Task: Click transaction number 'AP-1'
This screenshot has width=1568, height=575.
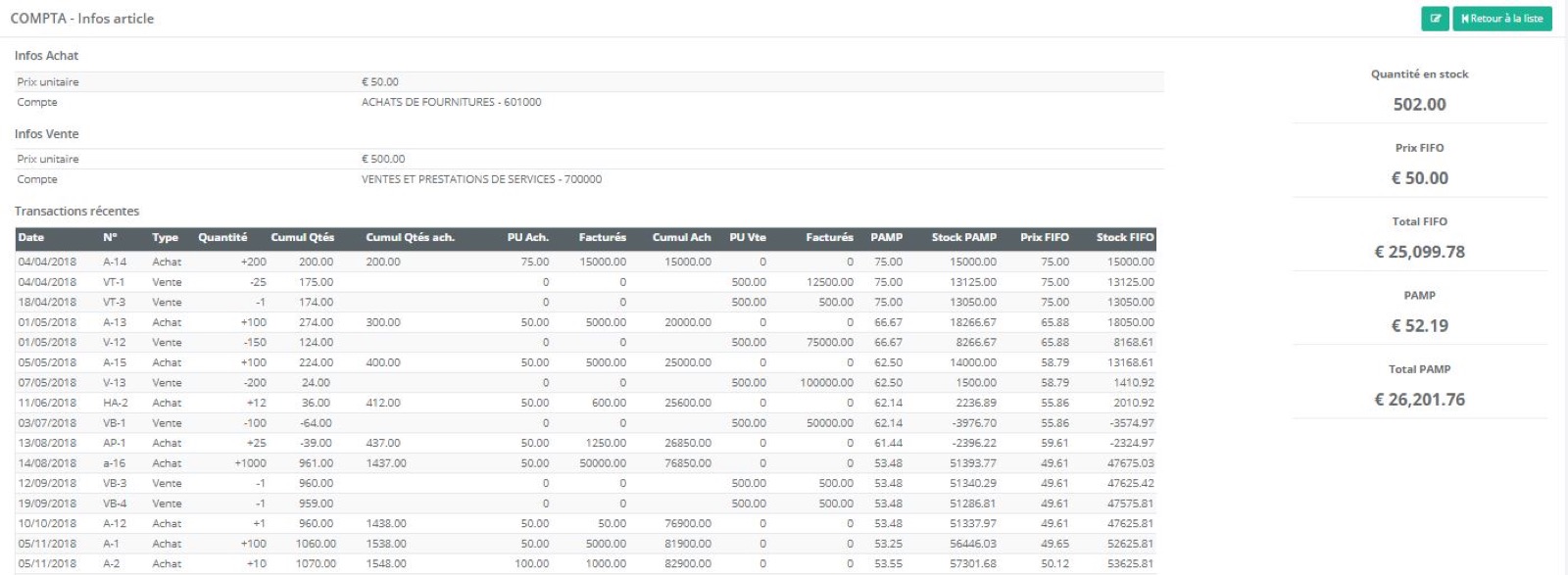Action: point(115,443)
